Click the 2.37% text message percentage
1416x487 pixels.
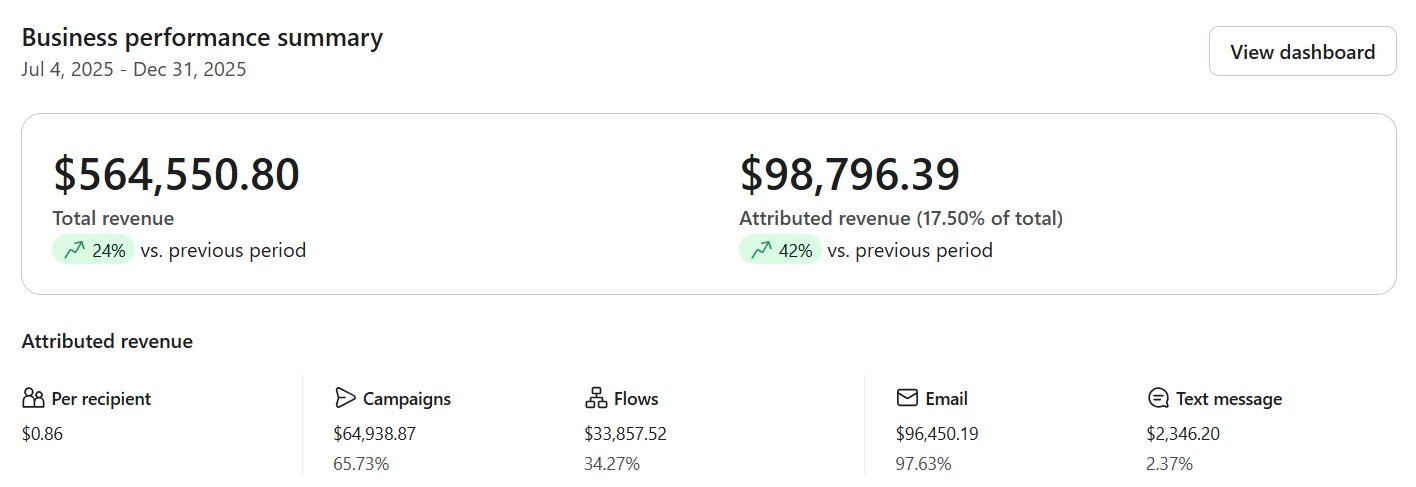1170,464
